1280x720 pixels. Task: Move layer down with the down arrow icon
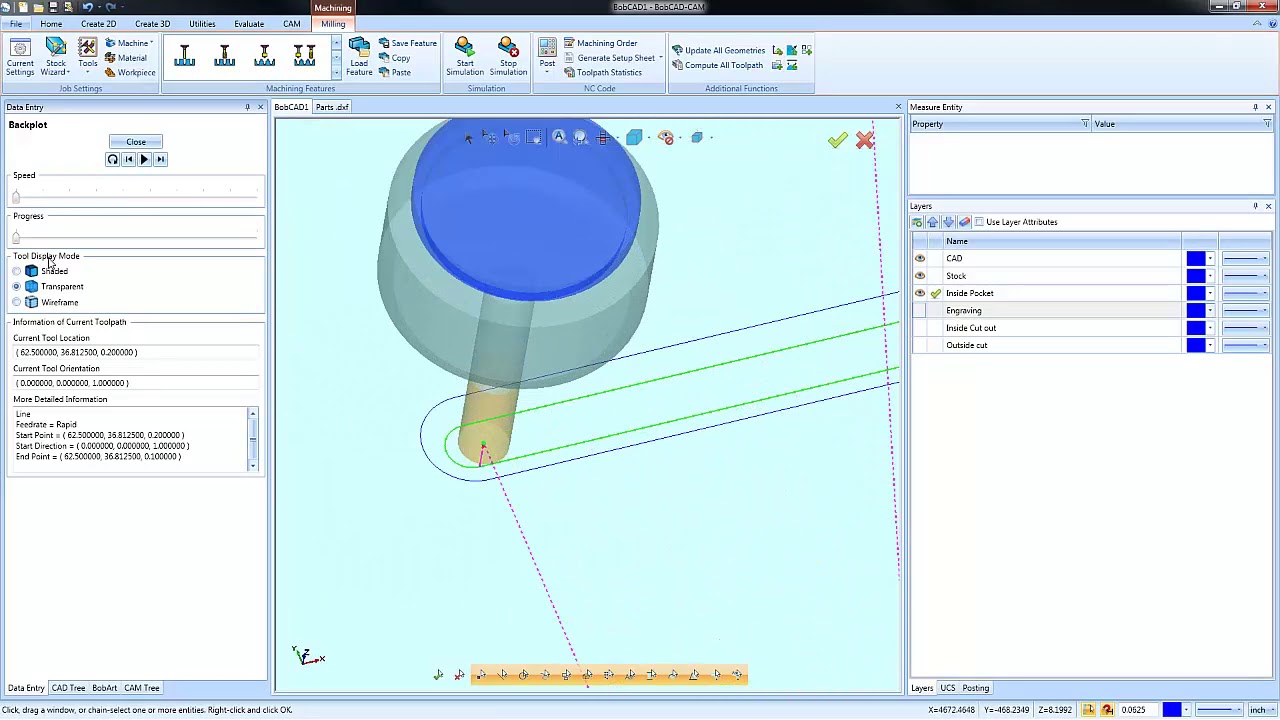point(949,222)
